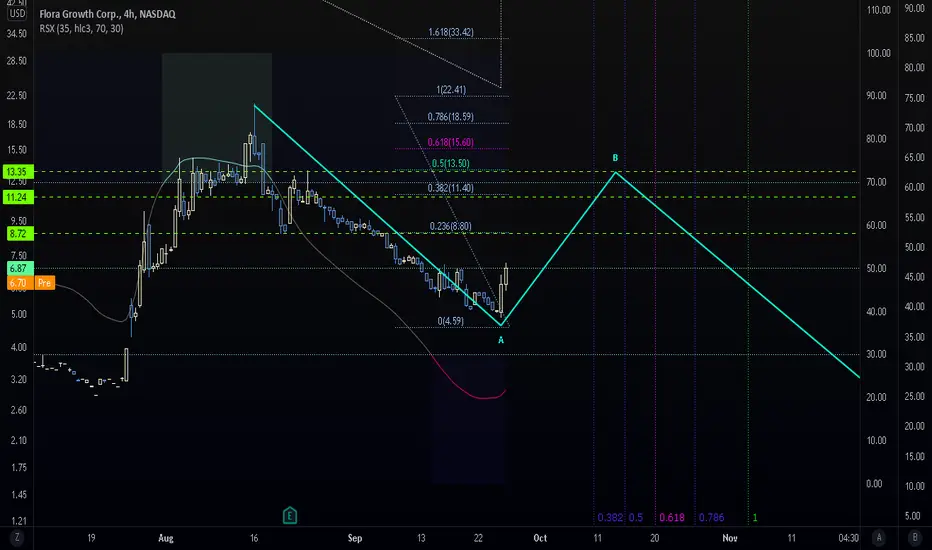Click the 6.87 last price label
The height and width of the screenshot is (550, 932).
(x=18, y=269)
